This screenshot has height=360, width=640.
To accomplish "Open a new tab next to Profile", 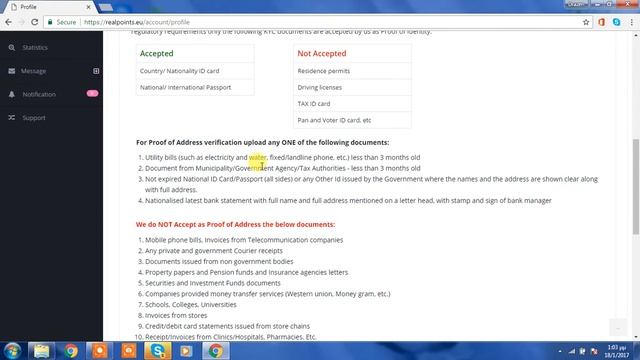I will pyautogui.click(x=106, y=7).
